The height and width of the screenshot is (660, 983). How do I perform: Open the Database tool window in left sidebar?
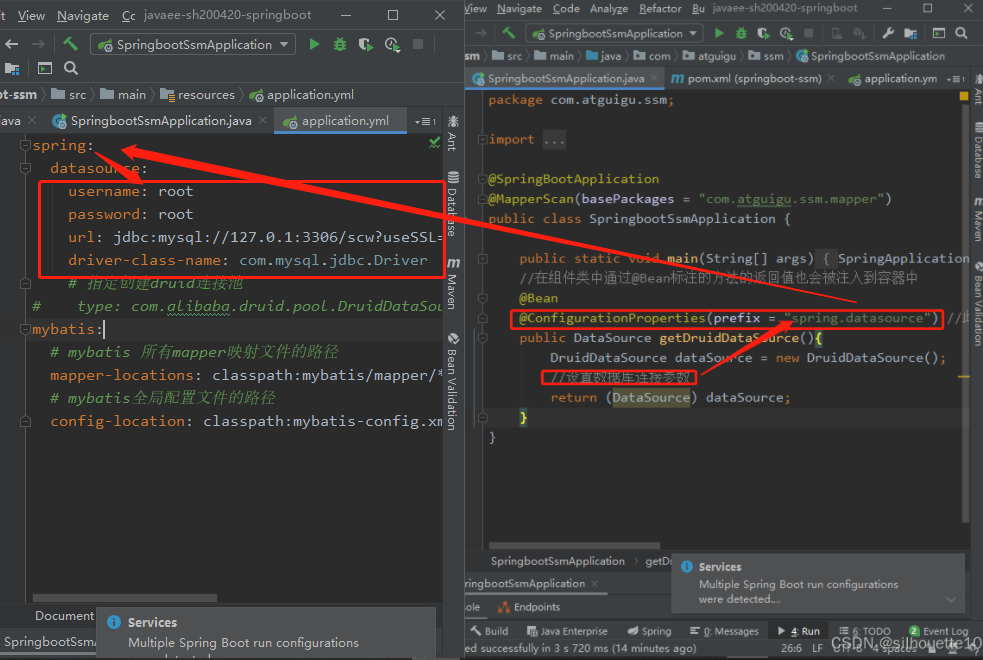click(453, 203)
